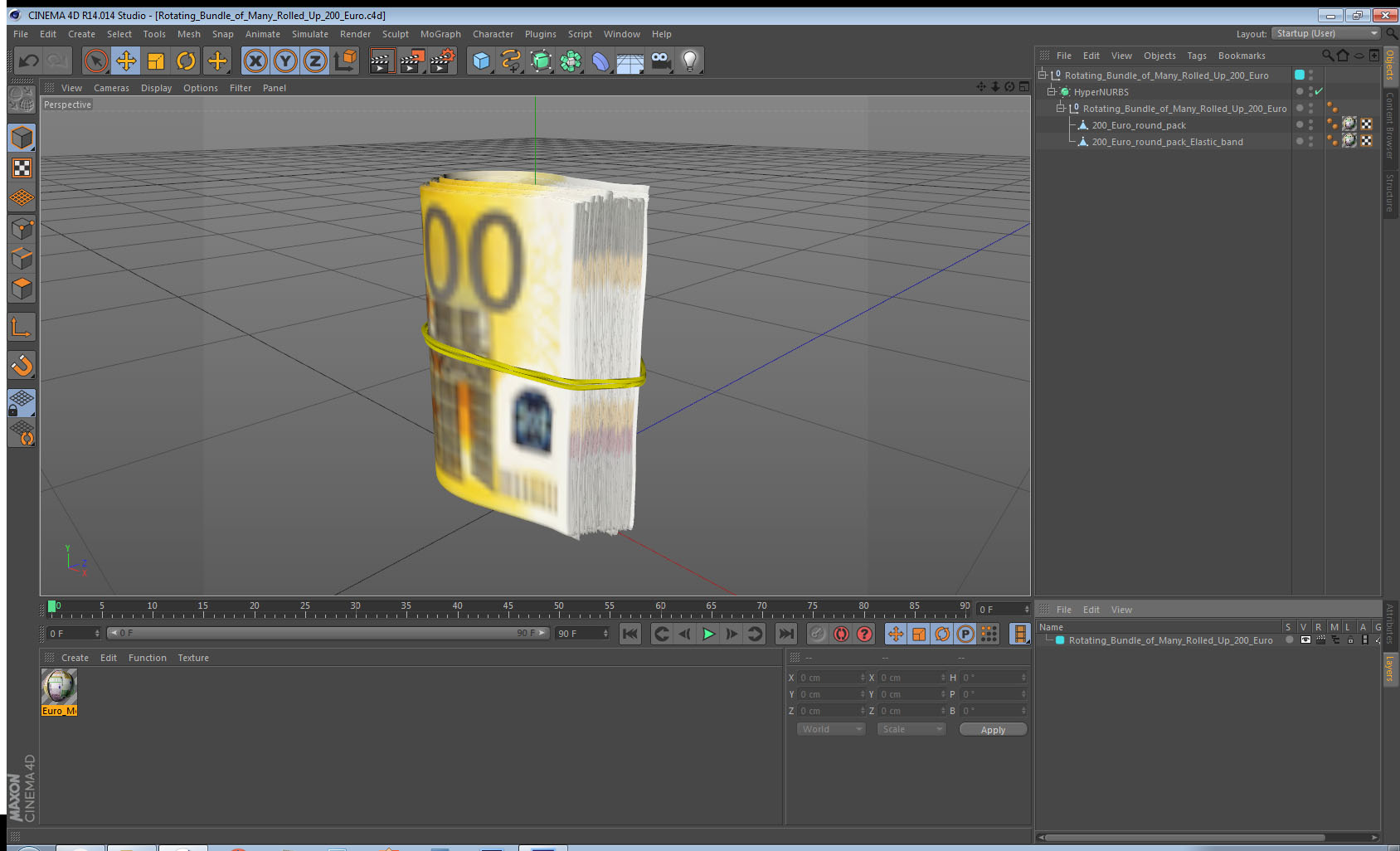Switch to Texture mode icon
The image size is (1400, 851).
pyautogui.click(x=22, y=168)
